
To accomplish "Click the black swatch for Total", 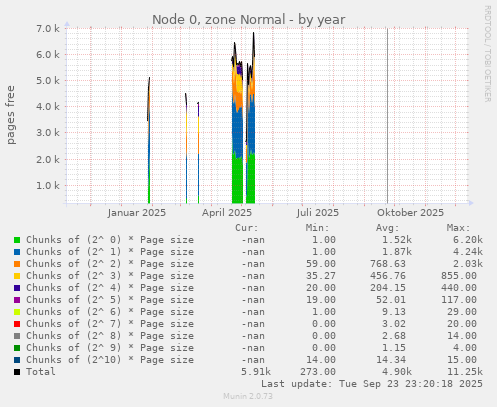I will tap(17, 372).
